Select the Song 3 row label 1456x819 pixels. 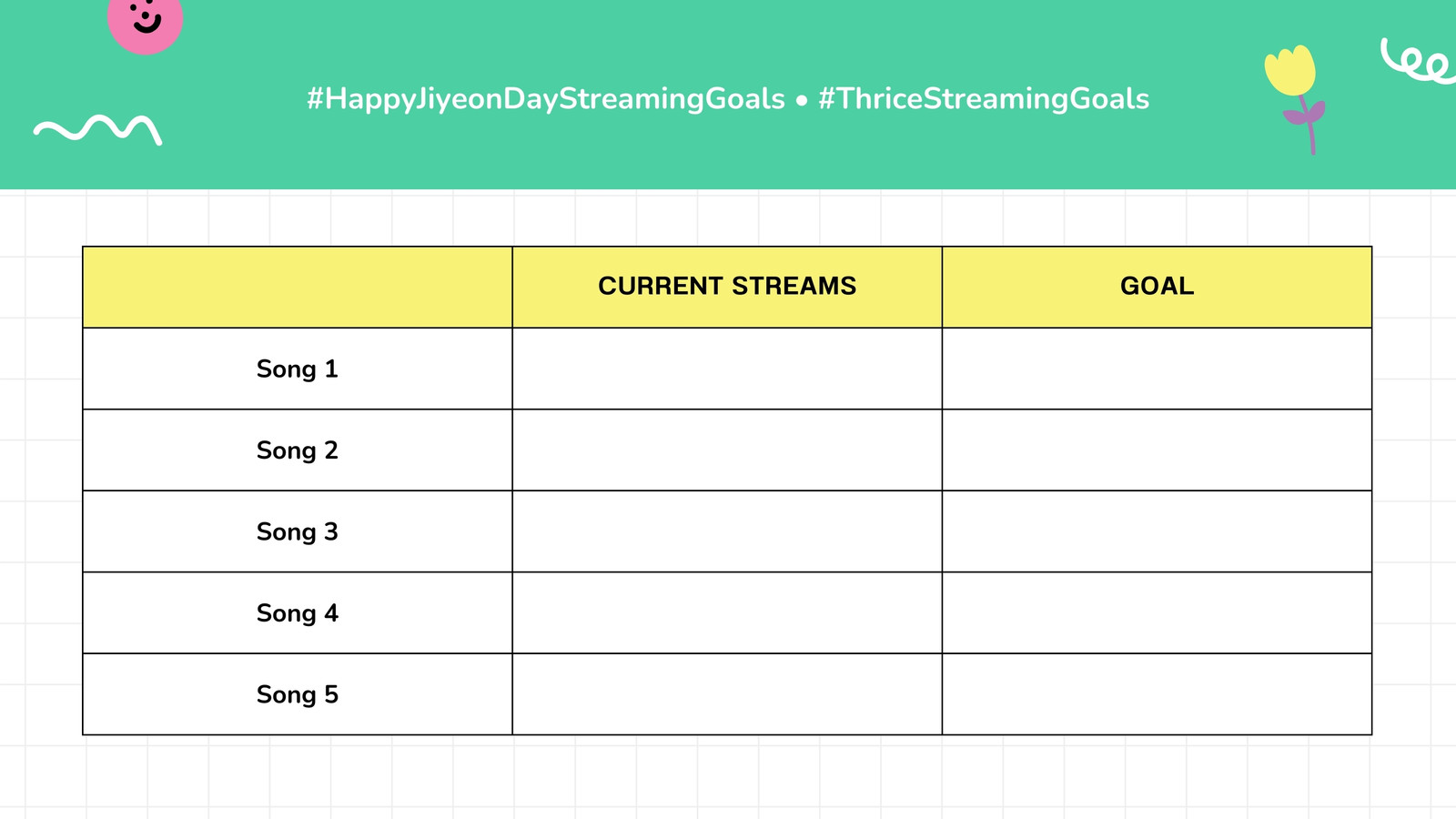coord(298,531)
